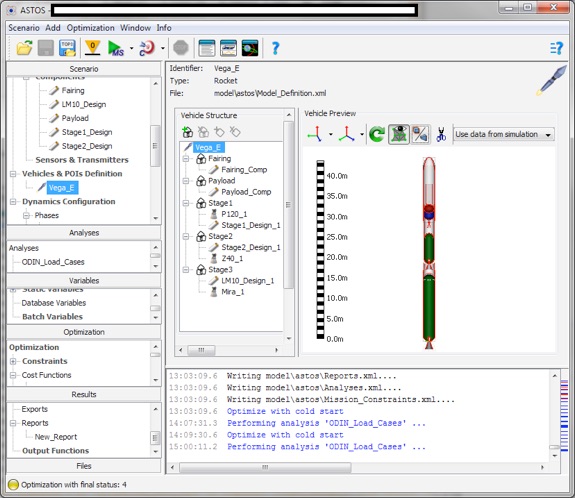Click the Analyses panel header
This screenshot has height=498, width=575.
point(84,233)
